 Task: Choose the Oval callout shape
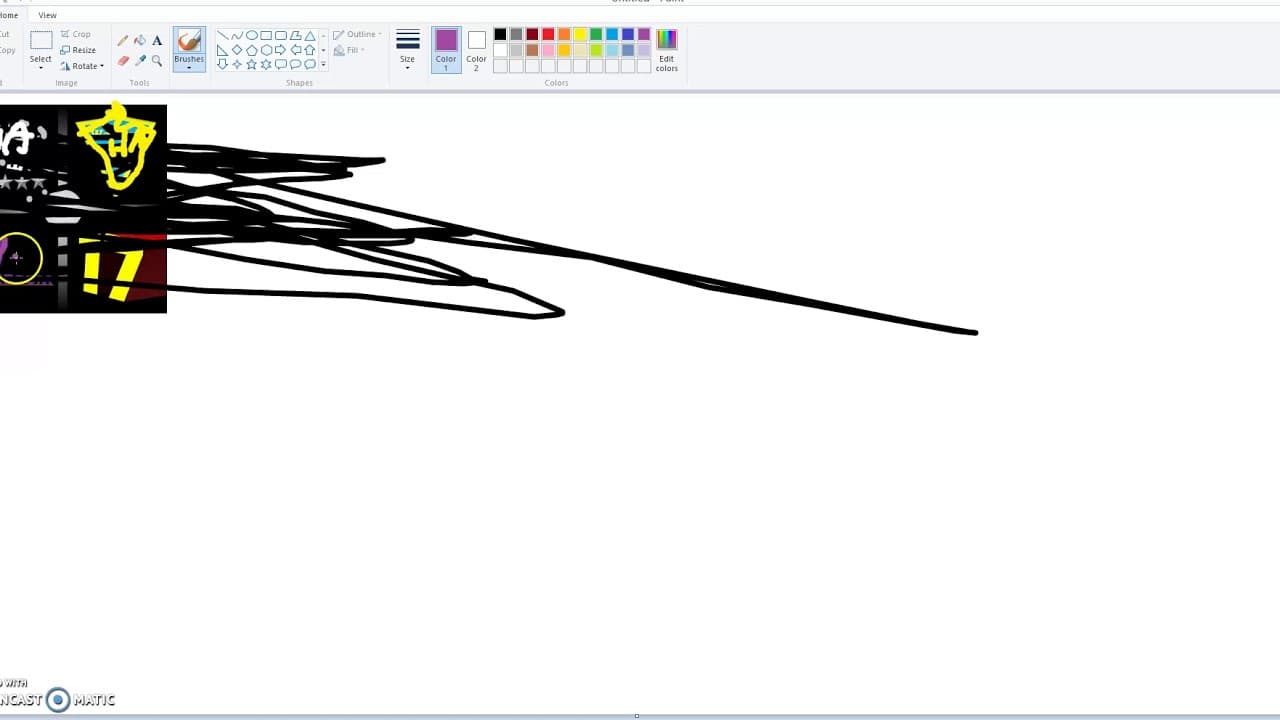click(296, 64)
